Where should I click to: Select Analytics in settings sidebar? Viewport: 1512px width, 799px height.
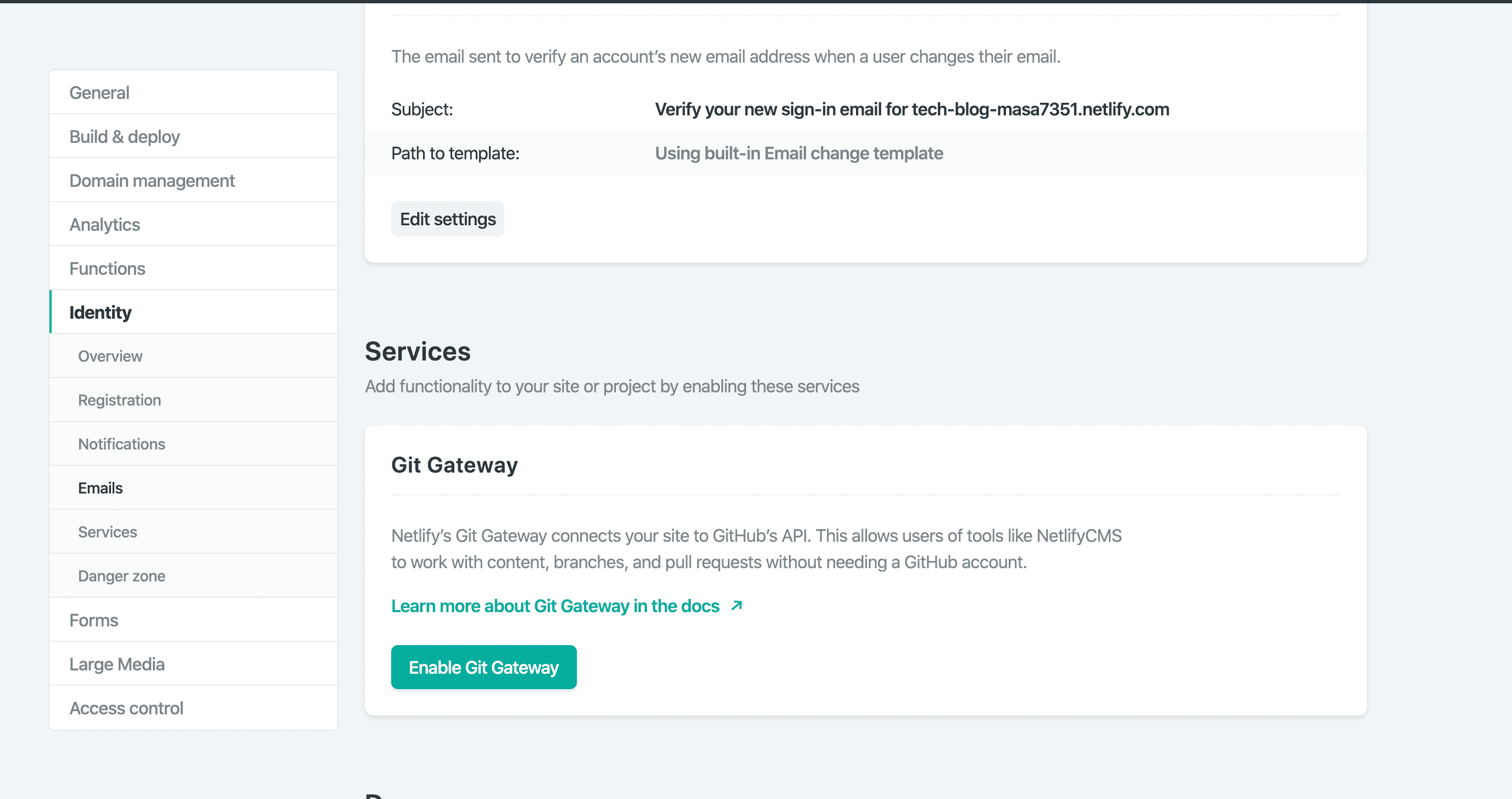click(x=104, y=225)
